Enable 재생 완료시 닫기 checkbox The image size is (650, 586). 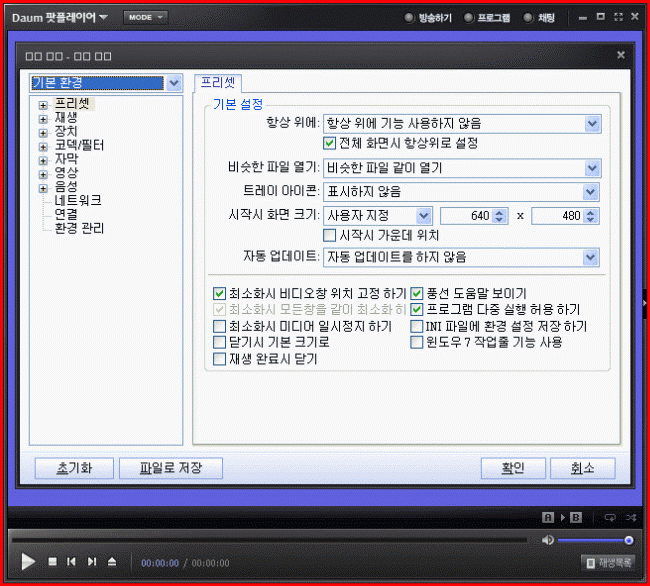(220, 359)
